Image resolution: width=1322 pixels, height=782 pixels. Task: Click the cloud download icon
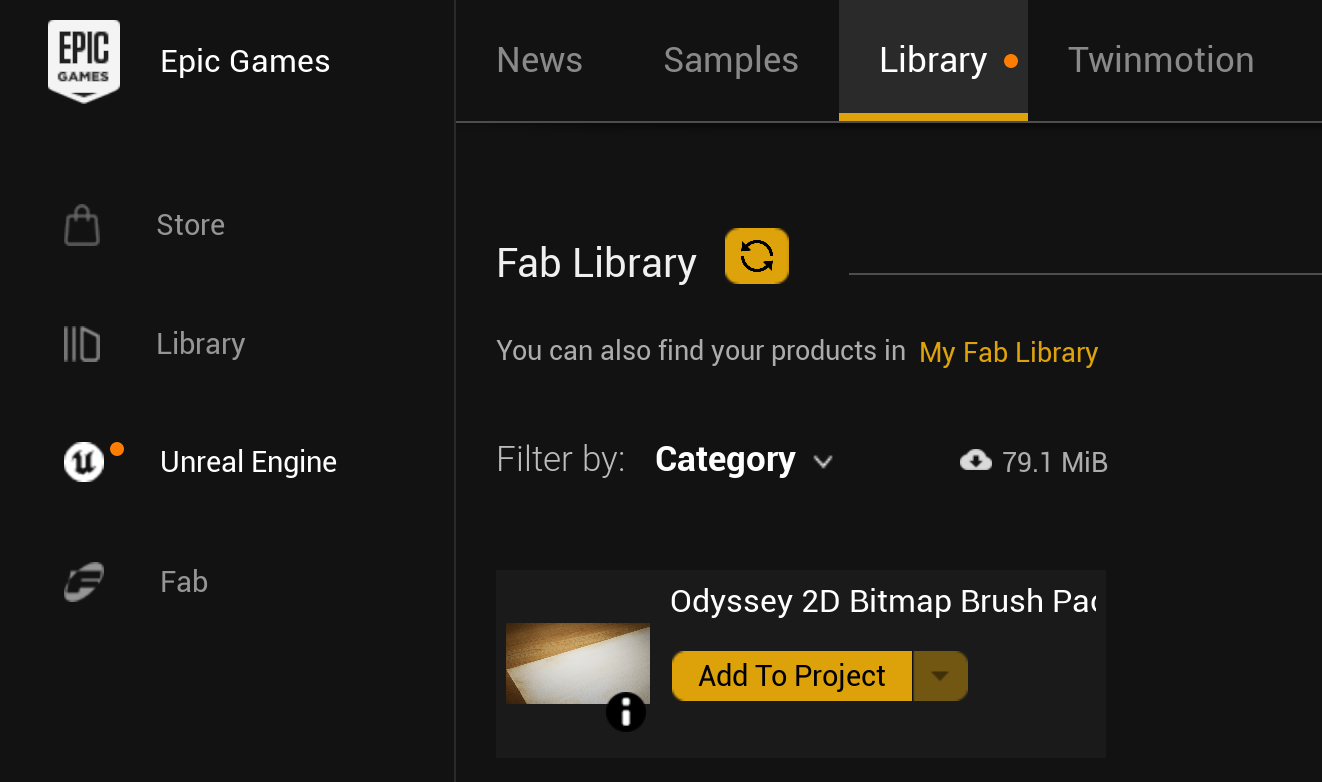[x=976, y=460]
